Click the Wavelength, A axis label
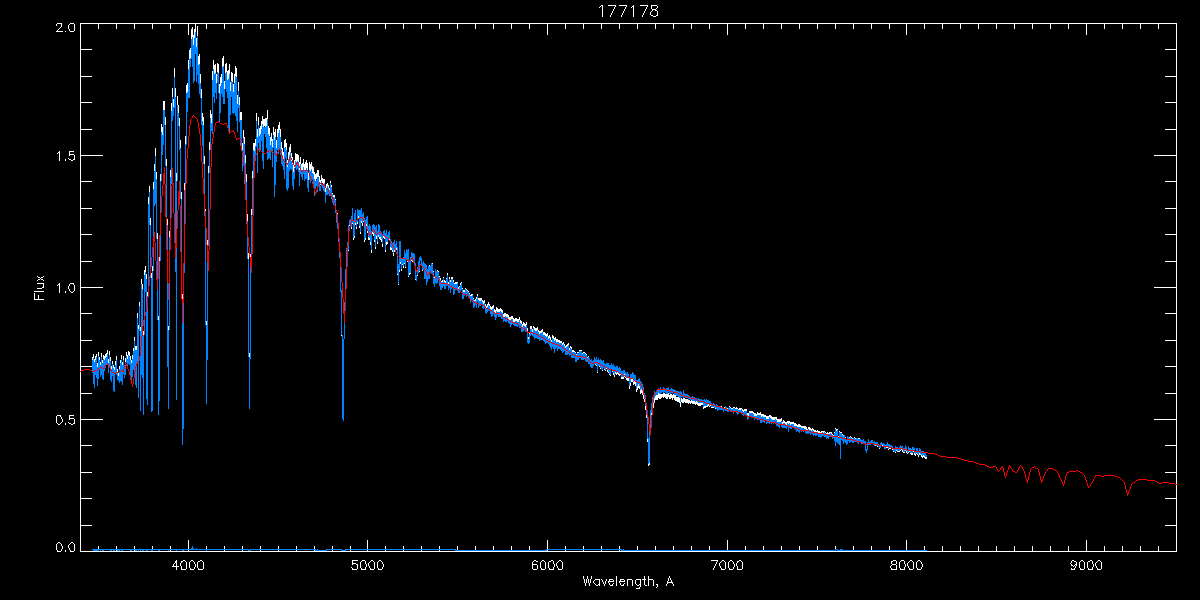This screenshot has width=1200, height=600. point(627,581)
